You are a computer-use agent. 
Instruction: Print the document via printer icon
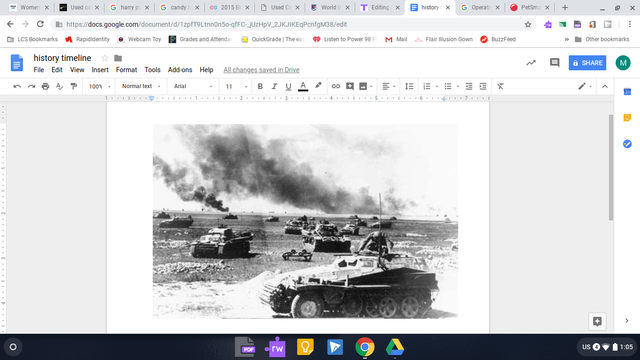coord(45,86)
